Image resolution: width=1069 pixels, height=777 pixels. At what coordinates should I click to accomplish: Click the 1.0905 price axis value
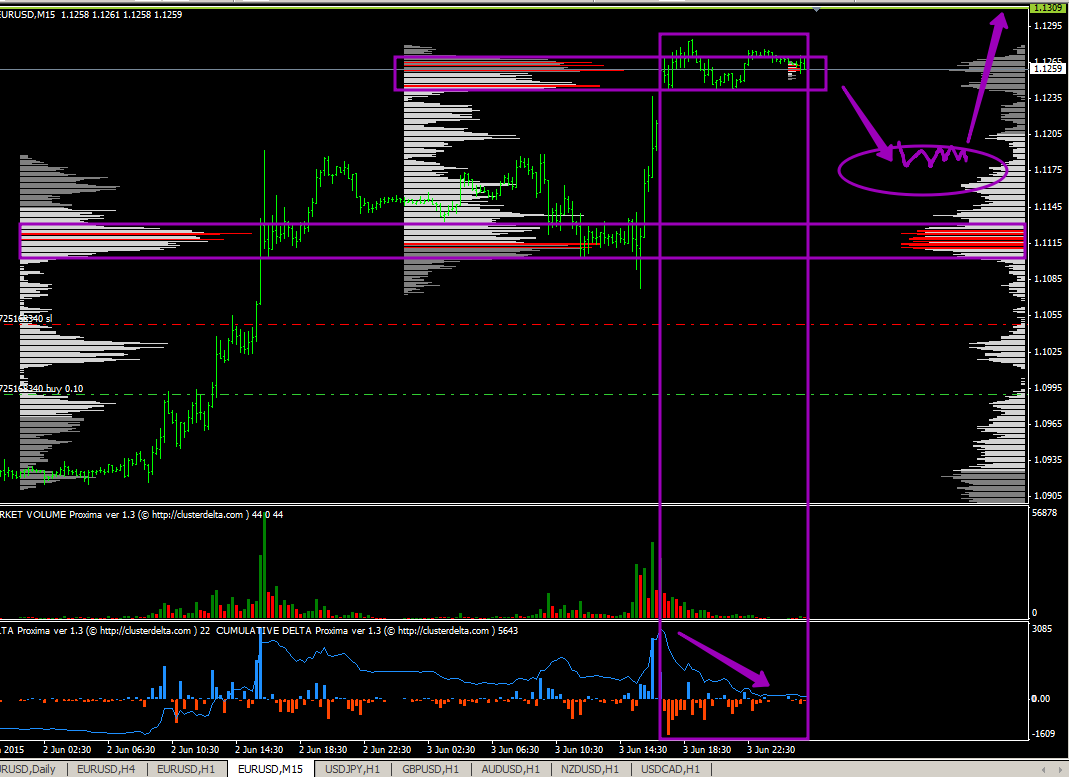pyautogui.click(x=1048, y=496)
